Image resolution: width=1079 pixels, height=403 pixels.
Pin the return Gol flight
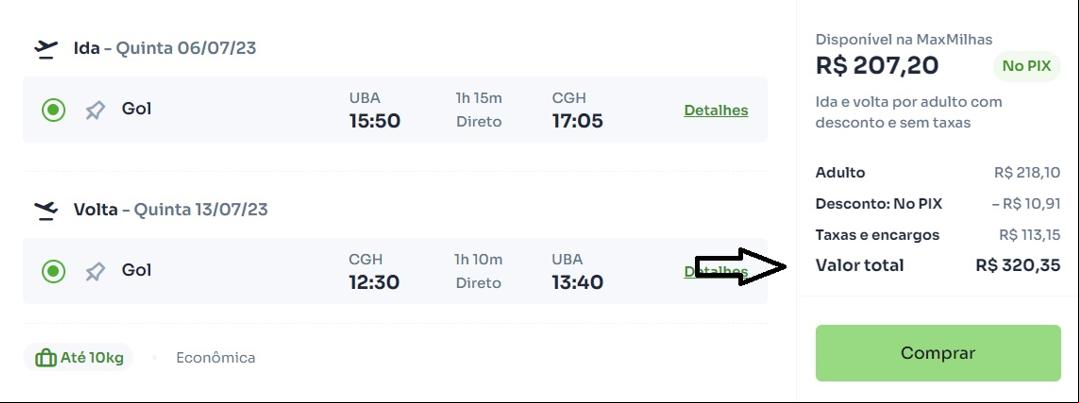95,272
